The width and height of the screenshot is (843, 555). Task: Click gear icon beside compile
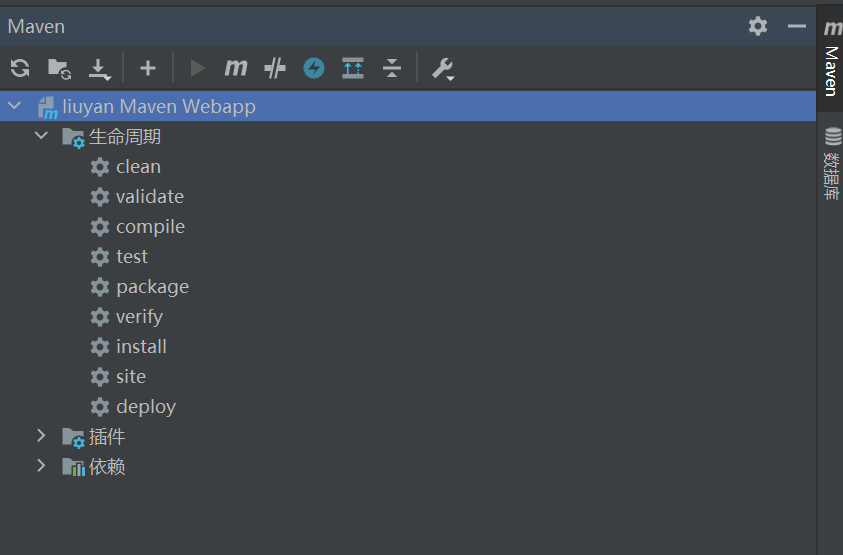point(100,227)
